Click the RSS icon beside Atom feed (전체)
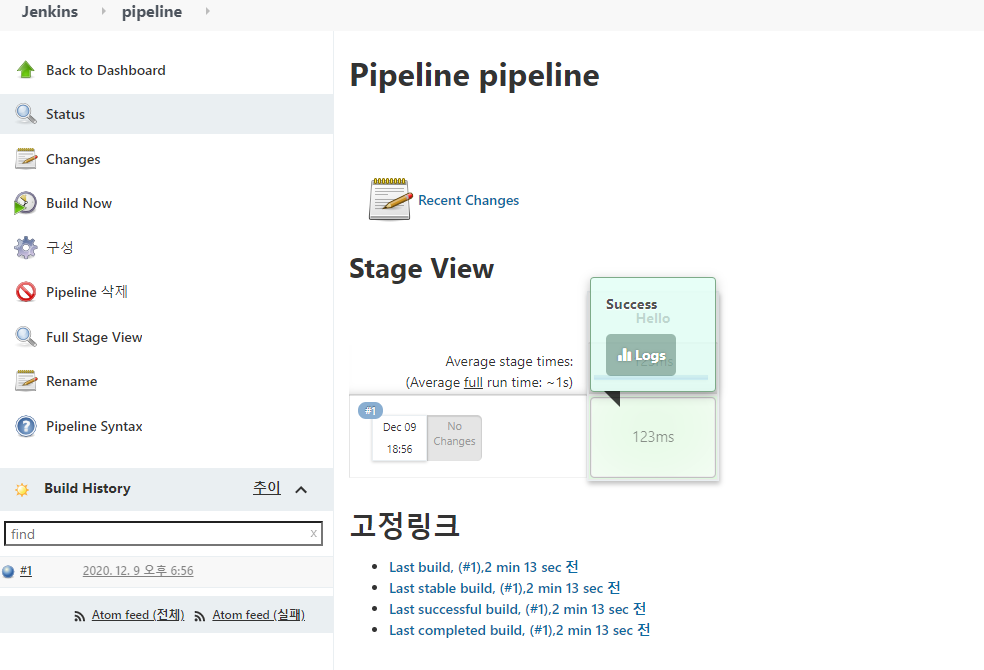984x670 pixels. coord(80,616)
